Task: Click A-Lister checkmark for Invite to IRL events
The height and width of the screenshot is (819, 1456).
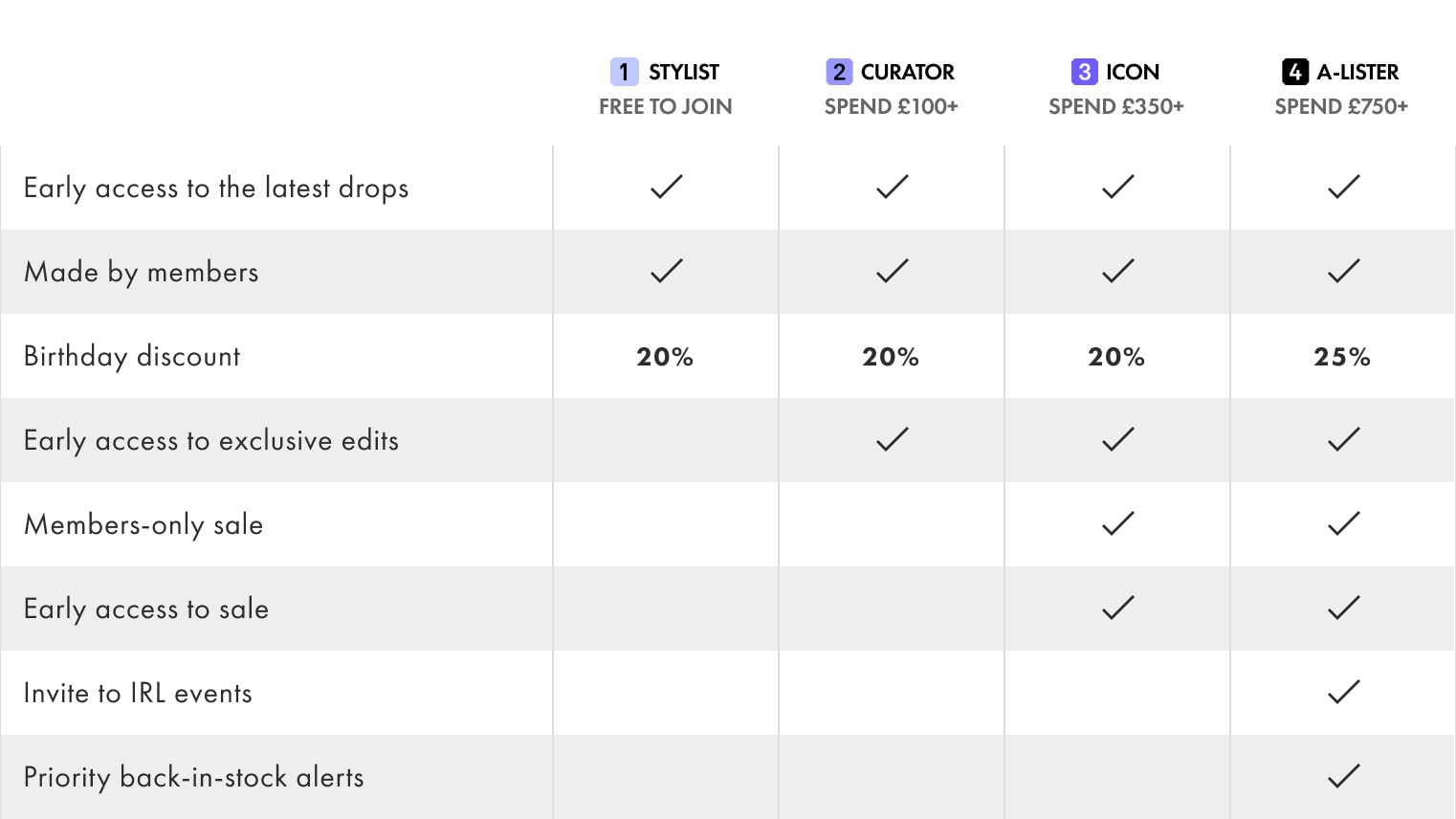Action: [1343, 692]
